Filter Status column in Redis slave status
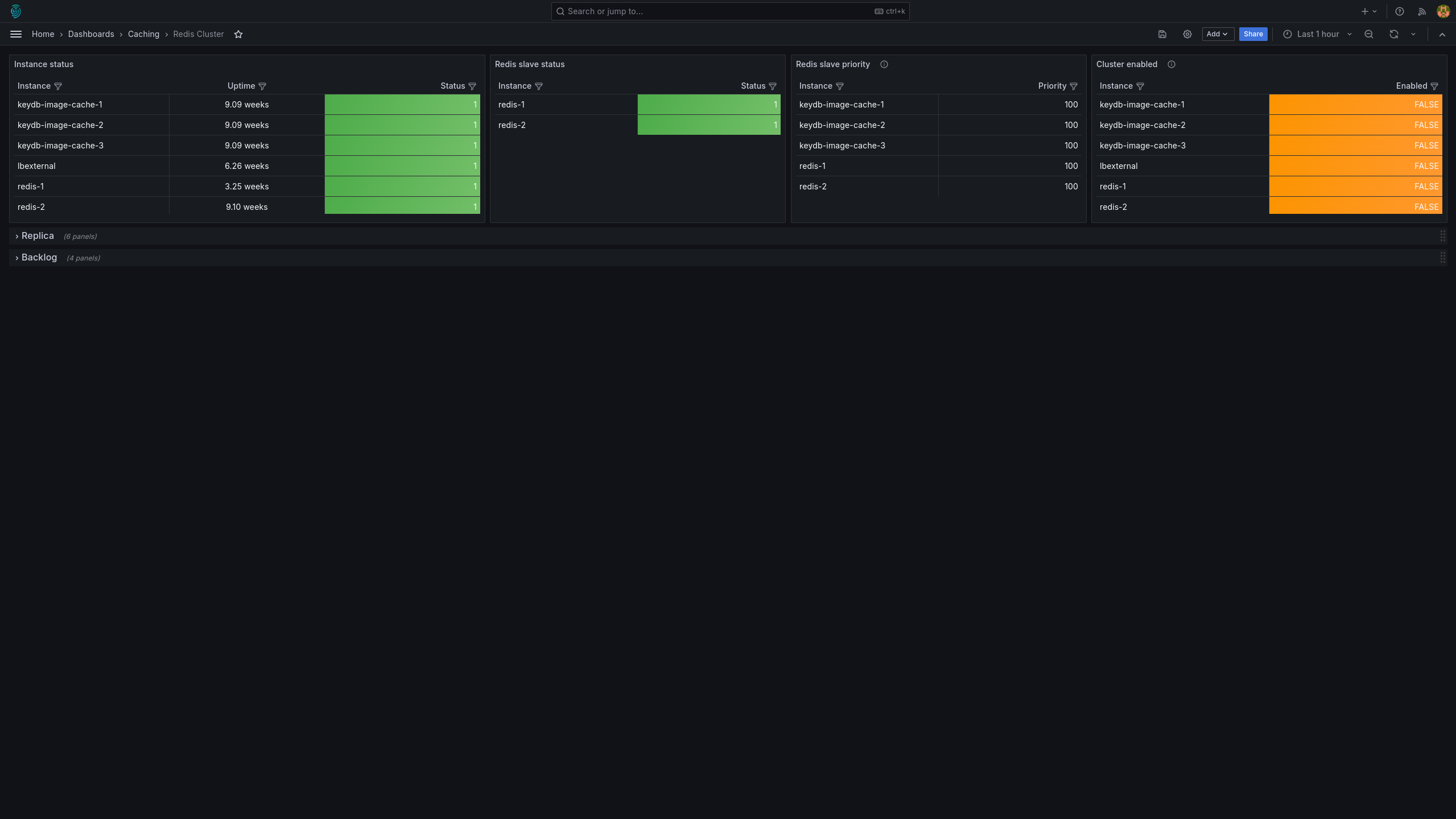1456x819 pixels. pyautogui.click(x=773, y=86)
